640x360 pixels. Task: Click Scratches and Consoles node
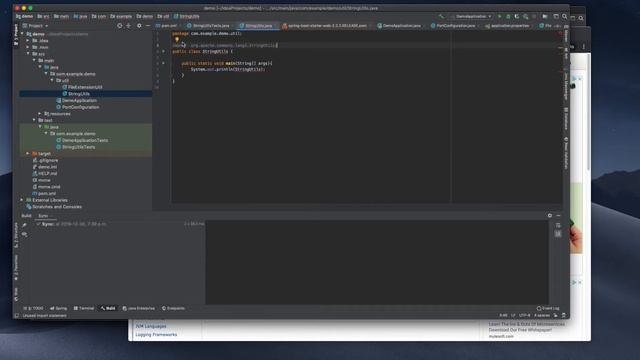click(53, 207)
